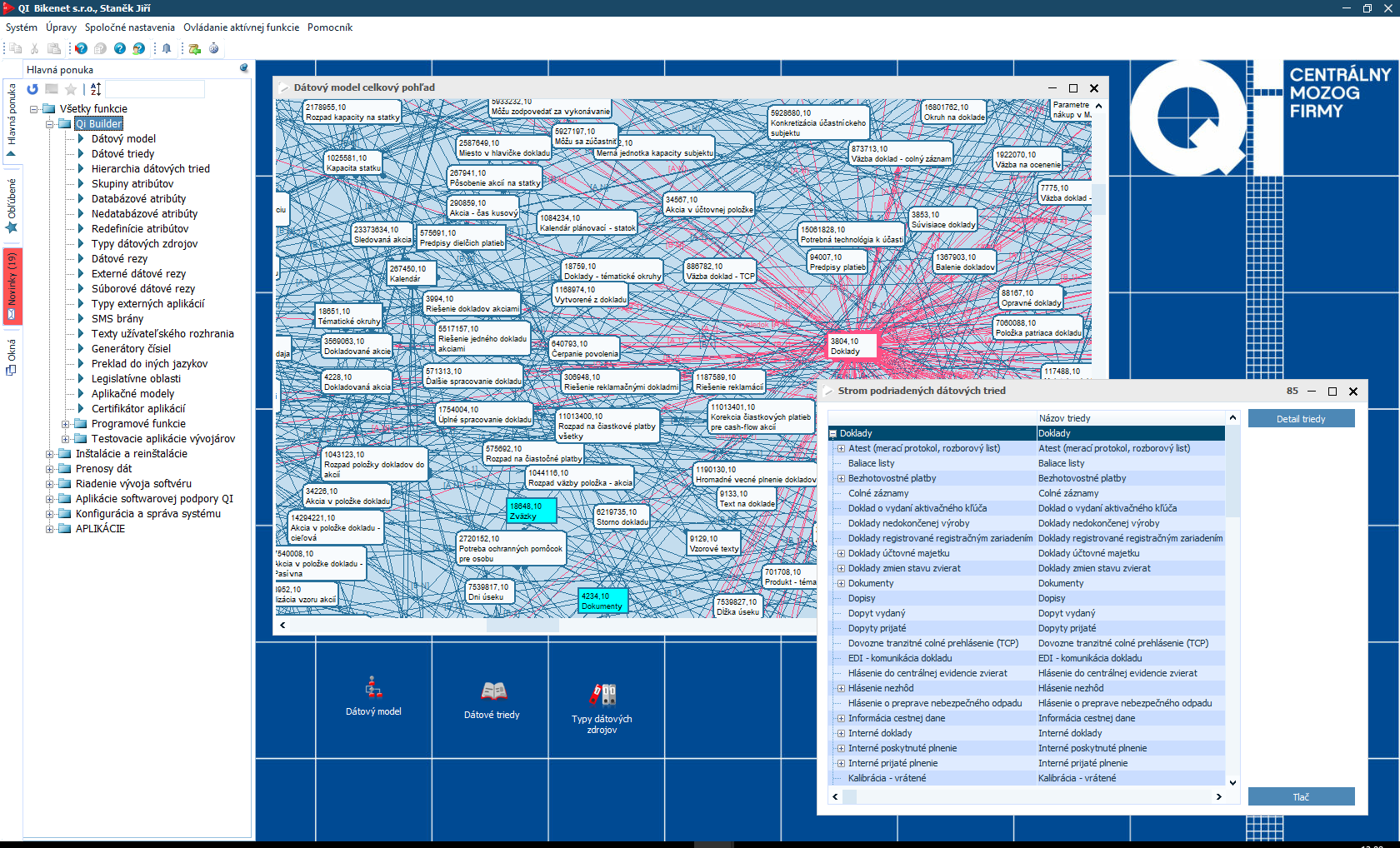The width and height of the screenshot is (1400, 848).
Task: Expand Doklady účtovné majetku tree row
Action: (841, 553)
